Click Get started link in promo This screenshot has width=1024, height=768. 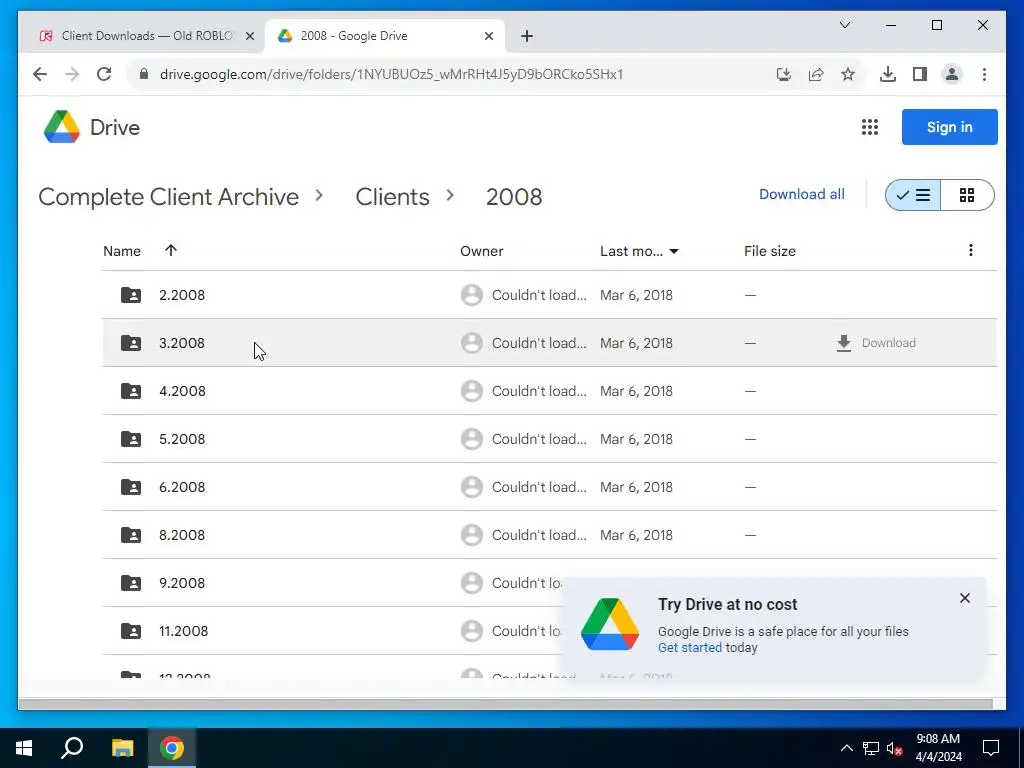click(690, 647)
